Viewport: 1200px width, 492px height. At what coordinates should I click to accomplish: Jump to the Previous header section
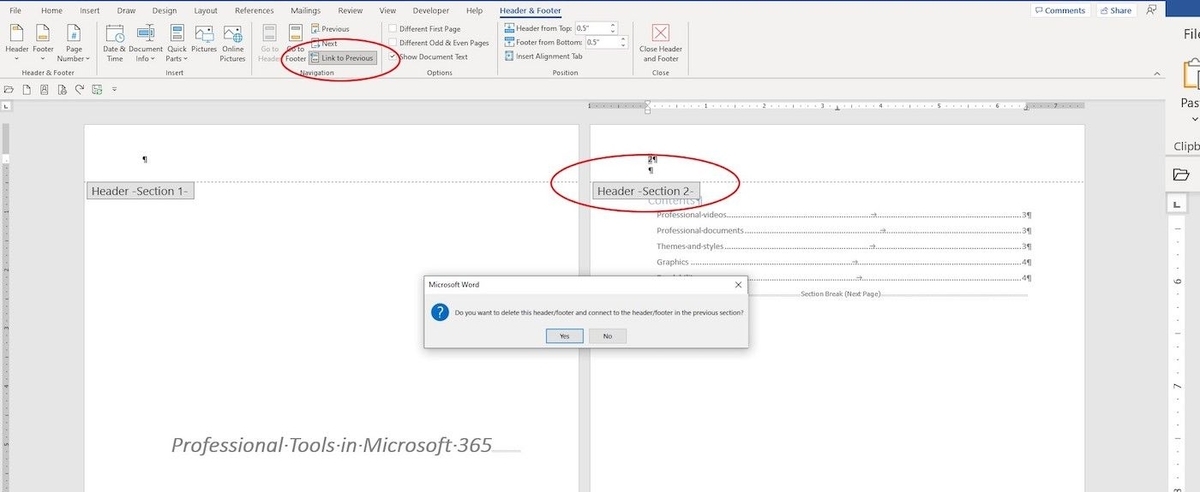[330, 29]
